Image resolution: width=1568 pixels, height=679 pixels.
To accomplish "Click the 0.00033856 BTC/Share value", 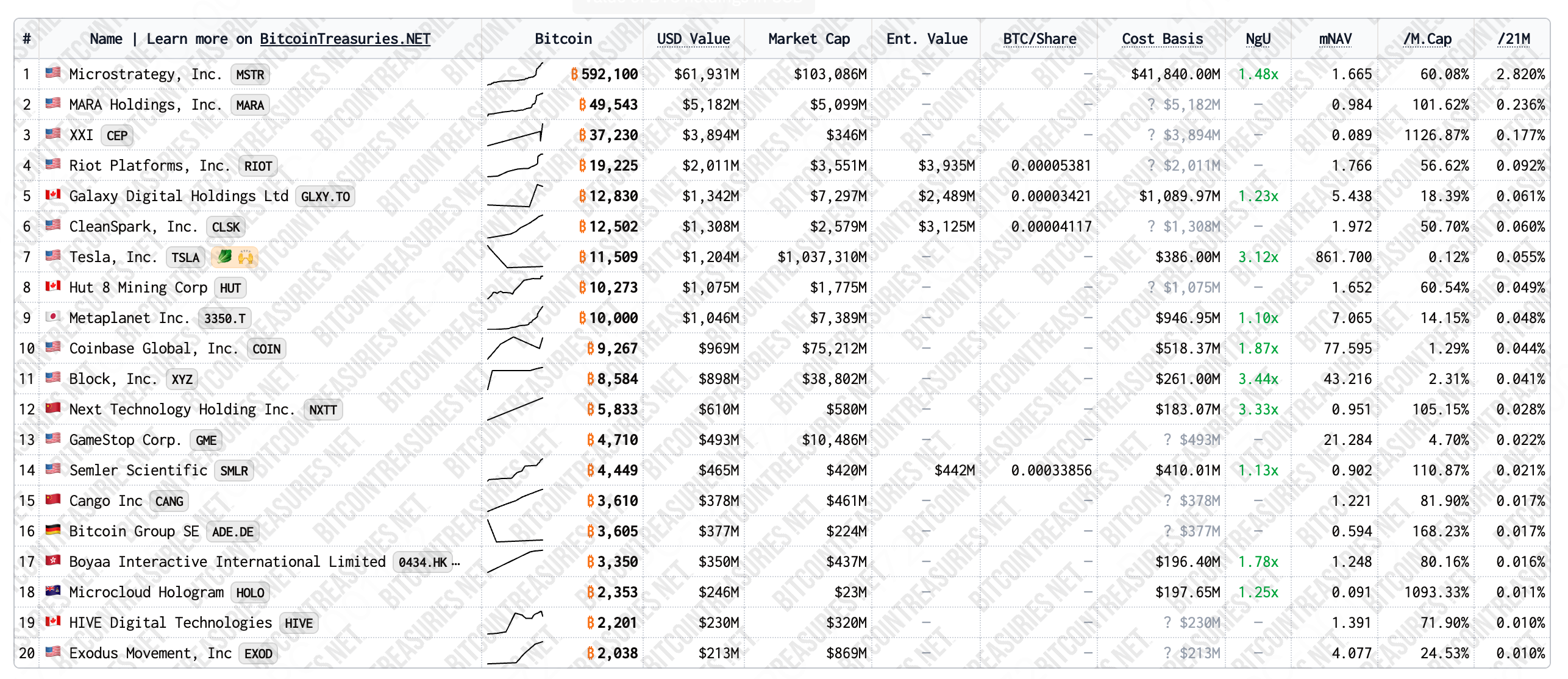I will coord(1051,470).
